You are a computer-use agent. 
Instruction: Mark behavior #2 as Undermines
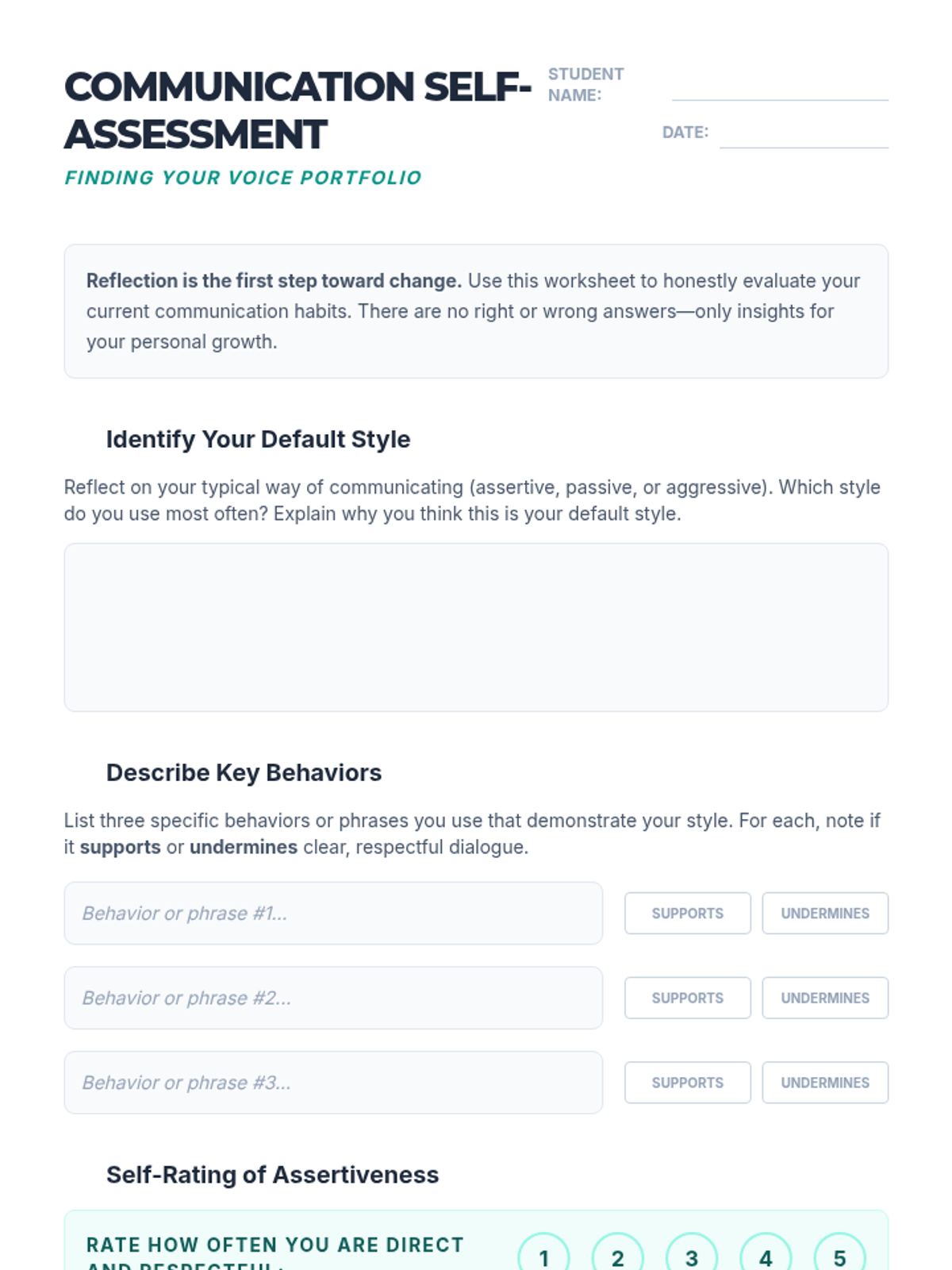click(825, 998)
